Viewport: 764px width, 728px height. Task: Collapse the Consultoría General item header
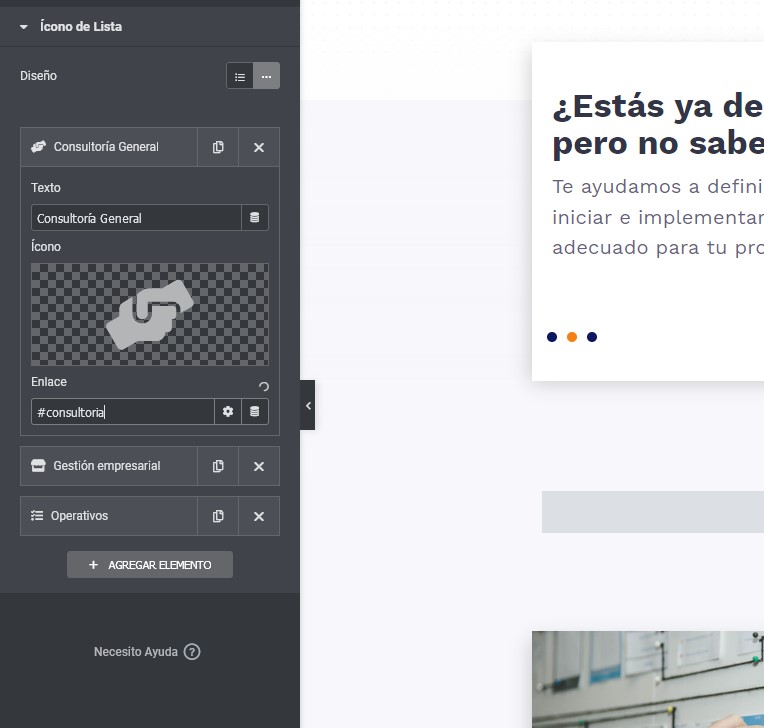(x=109, y=147)
